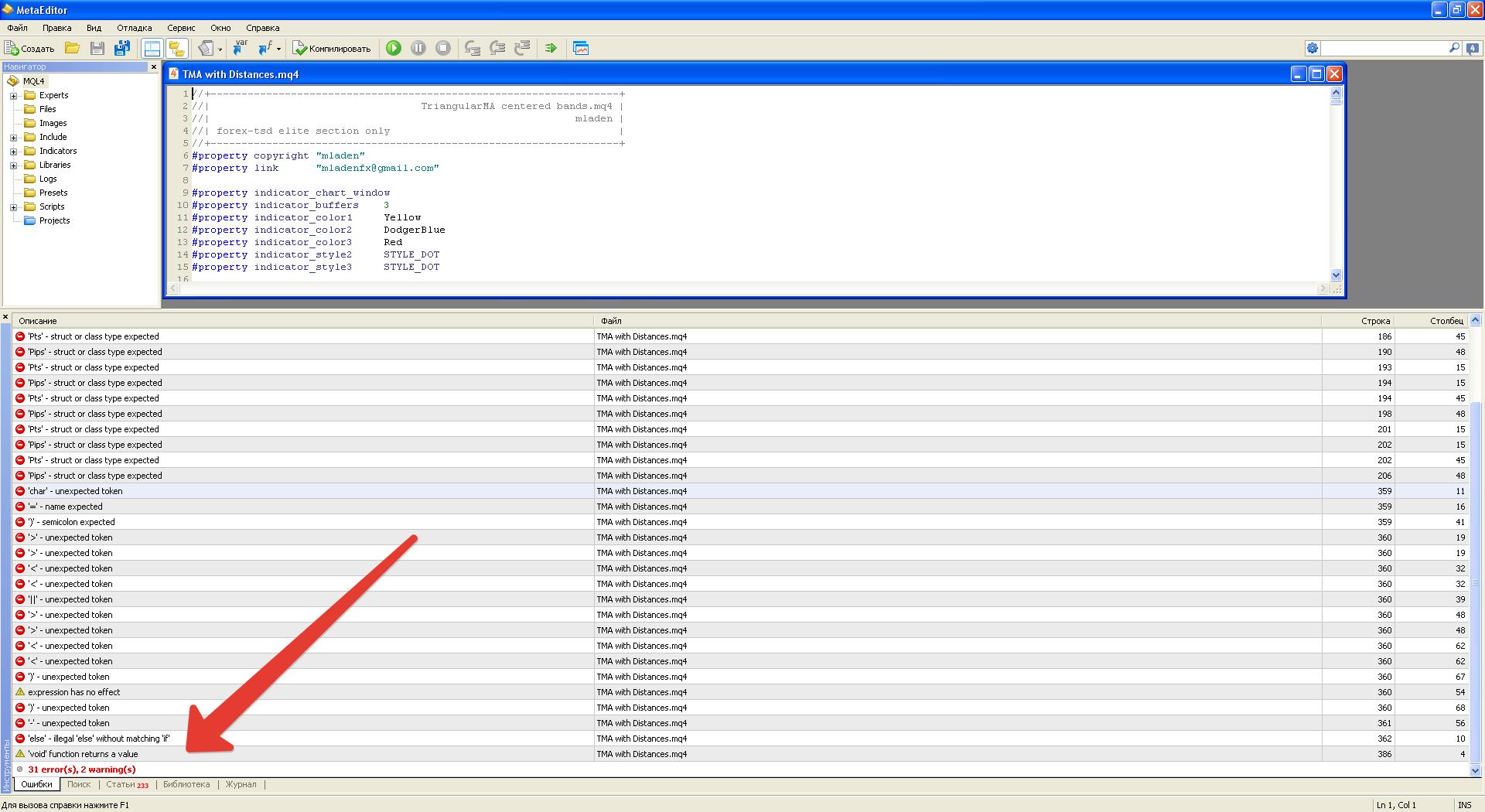Save the file with the floppy icon
Viewport: 1485px width, 812px height.
click(x=97, y=48)
